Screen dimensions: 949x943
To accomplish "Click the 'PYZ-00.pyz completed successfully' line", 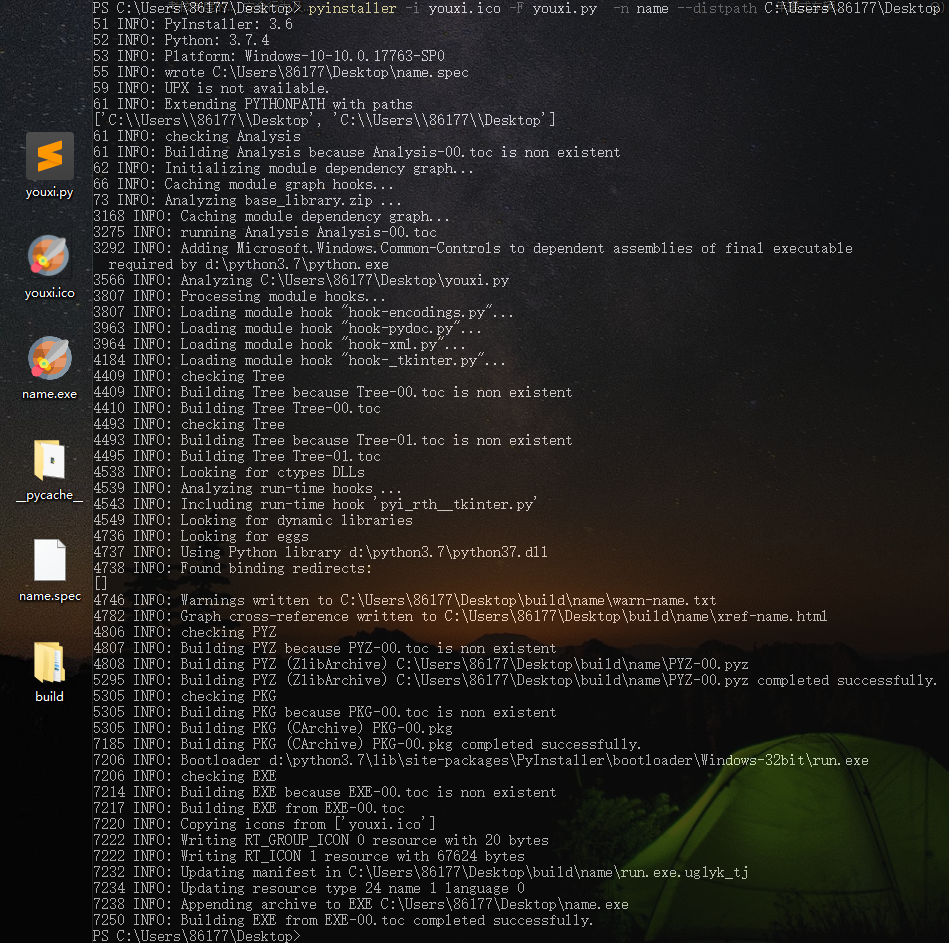I will tap(514, 680).
